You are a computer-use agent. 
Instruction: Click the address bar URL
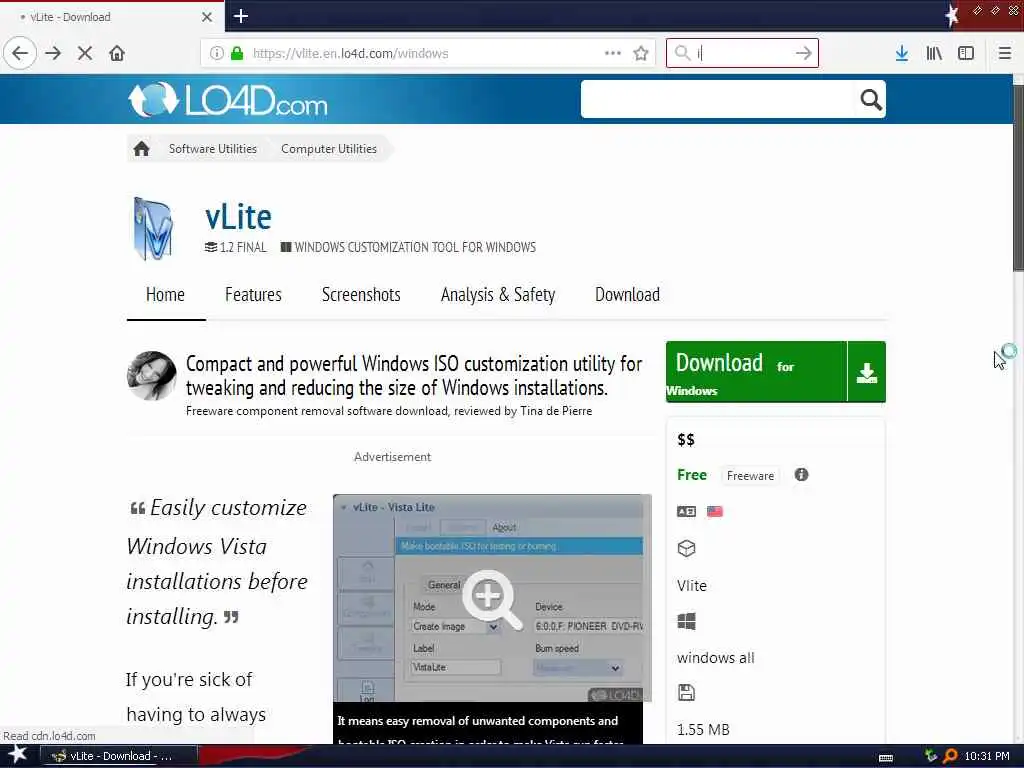click(351, 54)
